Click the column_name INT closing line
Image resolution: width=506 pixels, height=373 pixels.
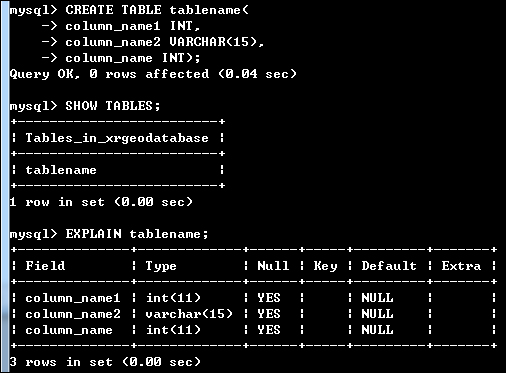121,58
